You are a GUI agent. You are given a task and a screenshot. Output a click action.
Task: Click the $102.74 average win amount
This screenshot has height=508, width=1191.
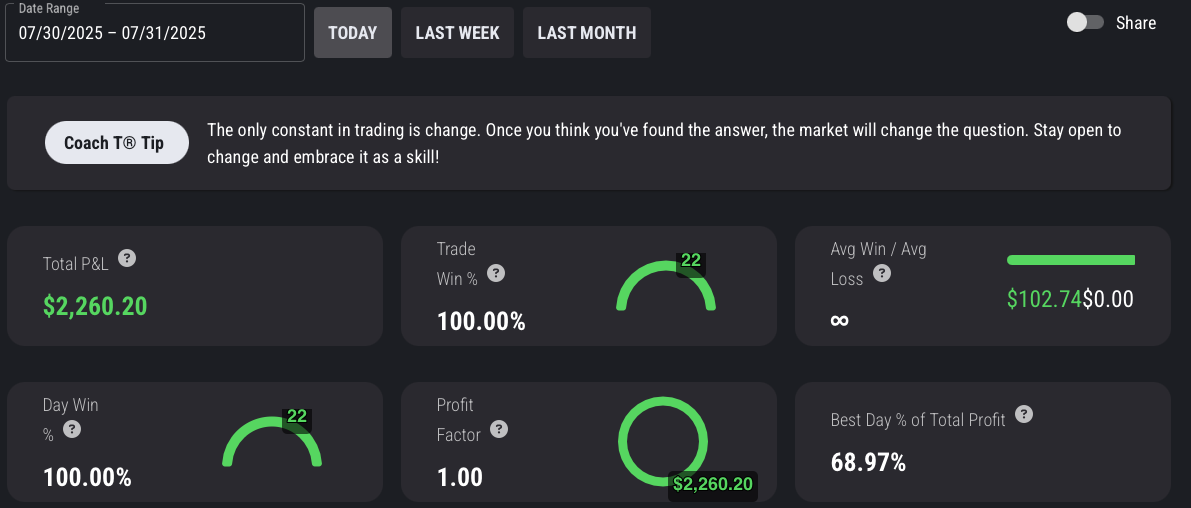[1044, 298]
